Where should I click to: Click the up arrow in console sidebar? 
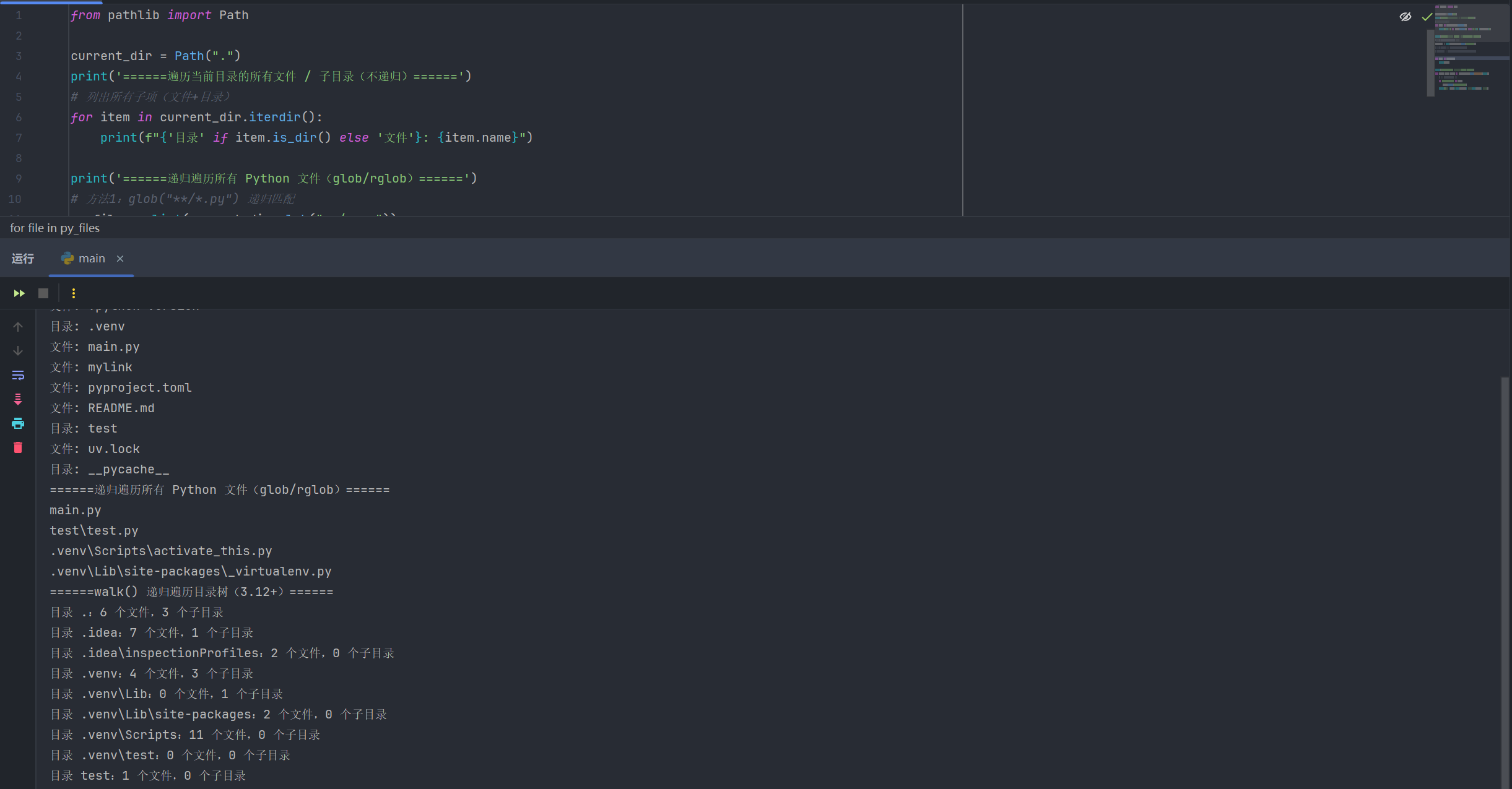coord(18,327)
